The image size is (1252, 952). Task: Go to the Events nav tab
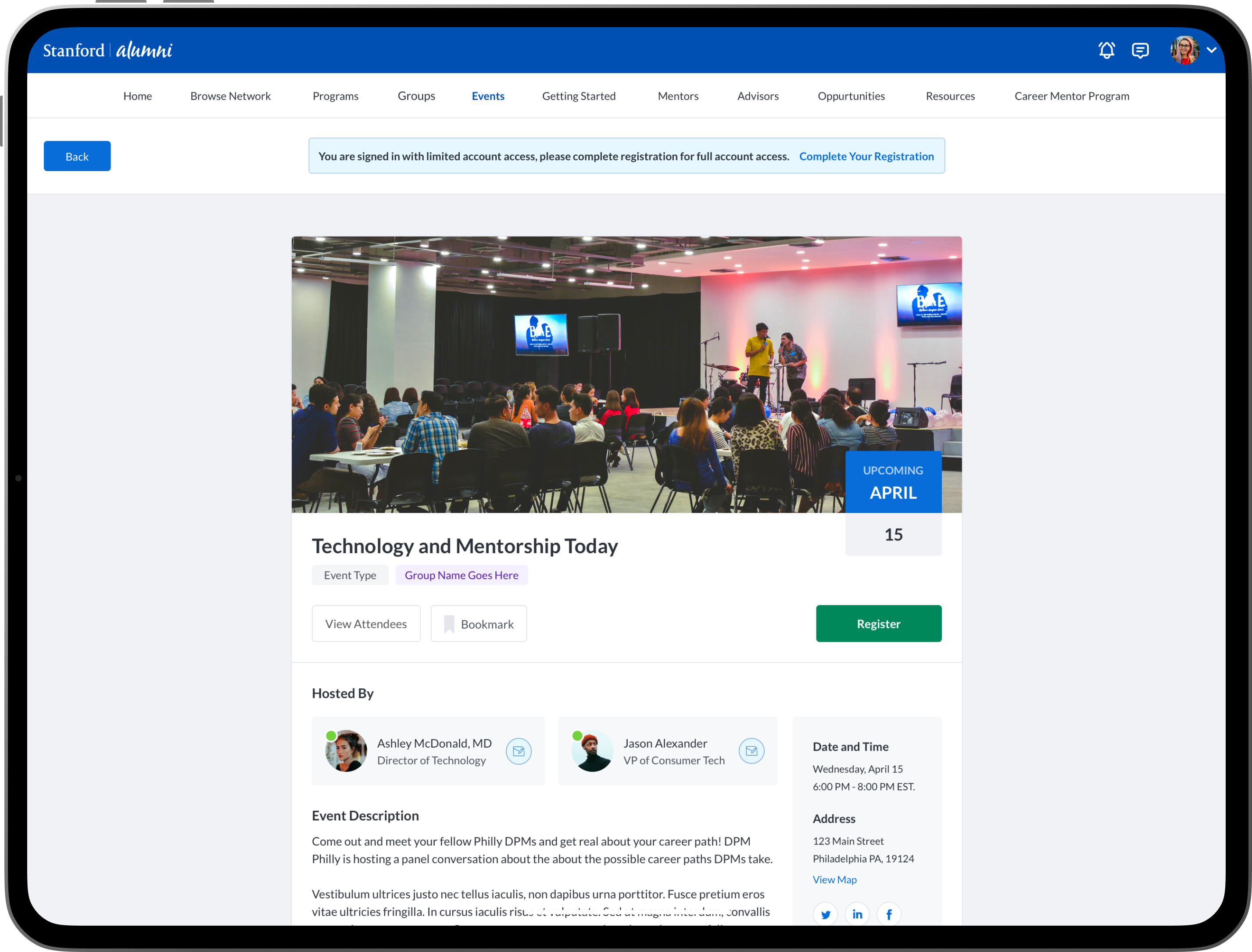point(488,96)
